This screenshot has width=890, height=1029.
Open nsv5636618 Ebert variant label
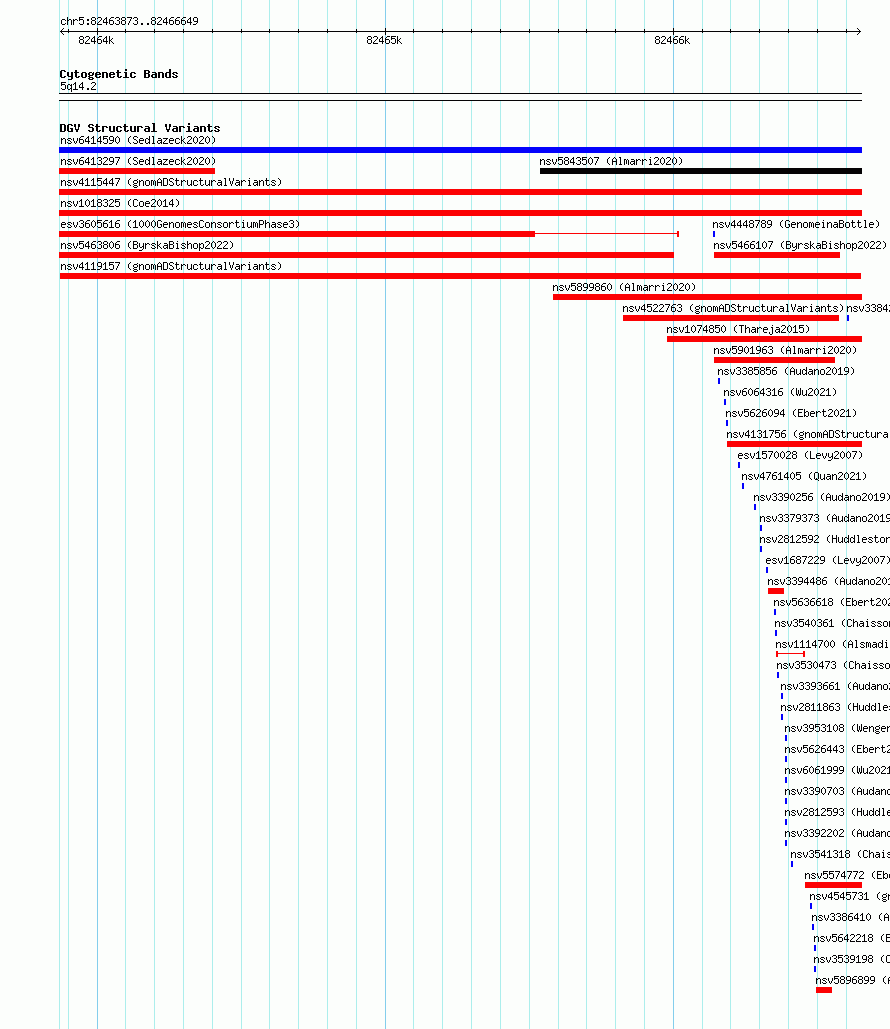(x=832, y=602)
